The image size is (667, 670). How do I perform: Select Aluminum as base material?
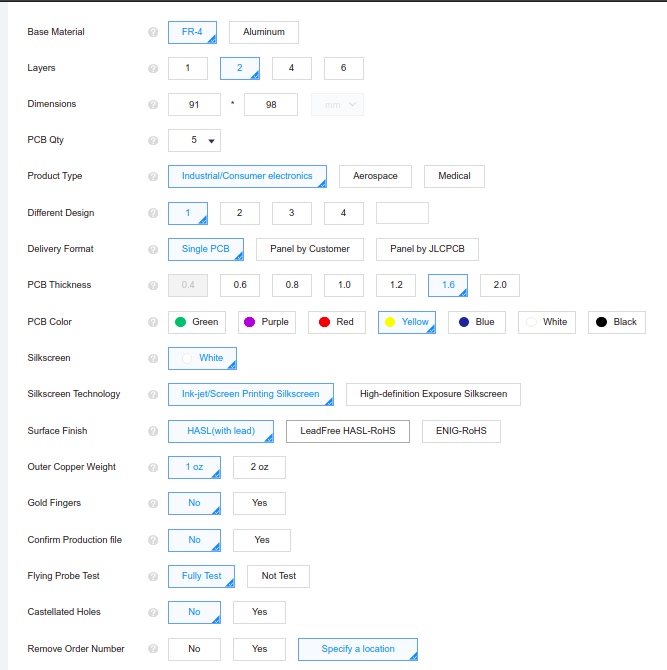(264, 32)
